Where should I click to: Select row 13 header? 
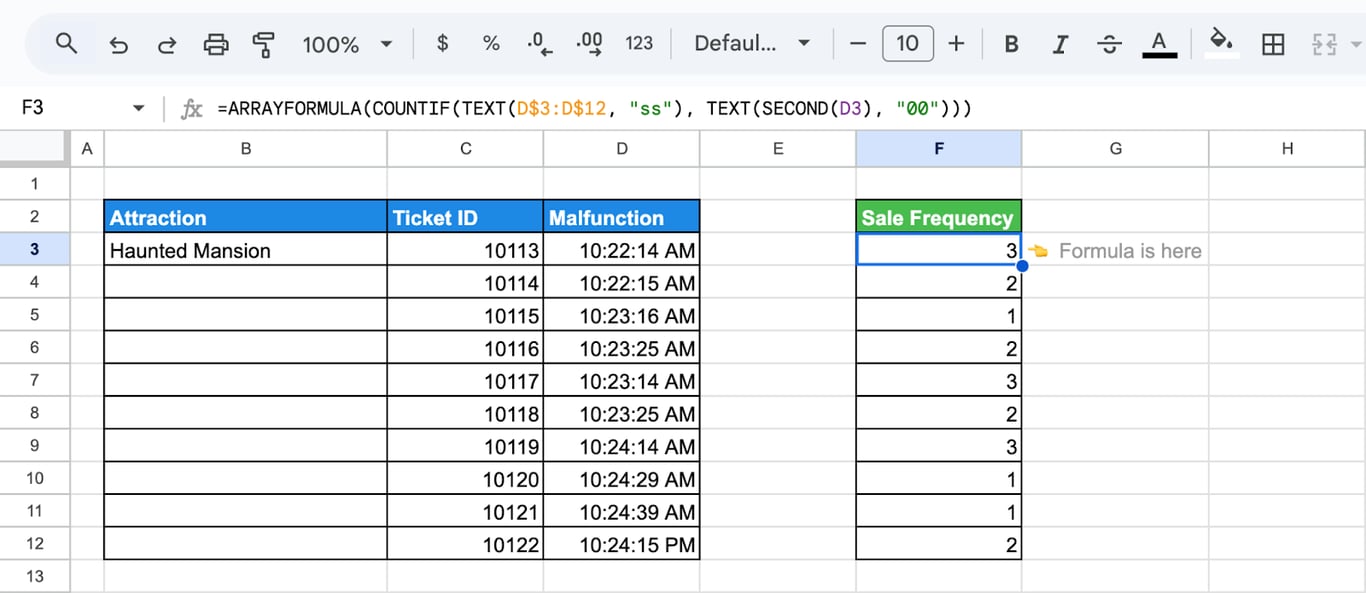35,576
